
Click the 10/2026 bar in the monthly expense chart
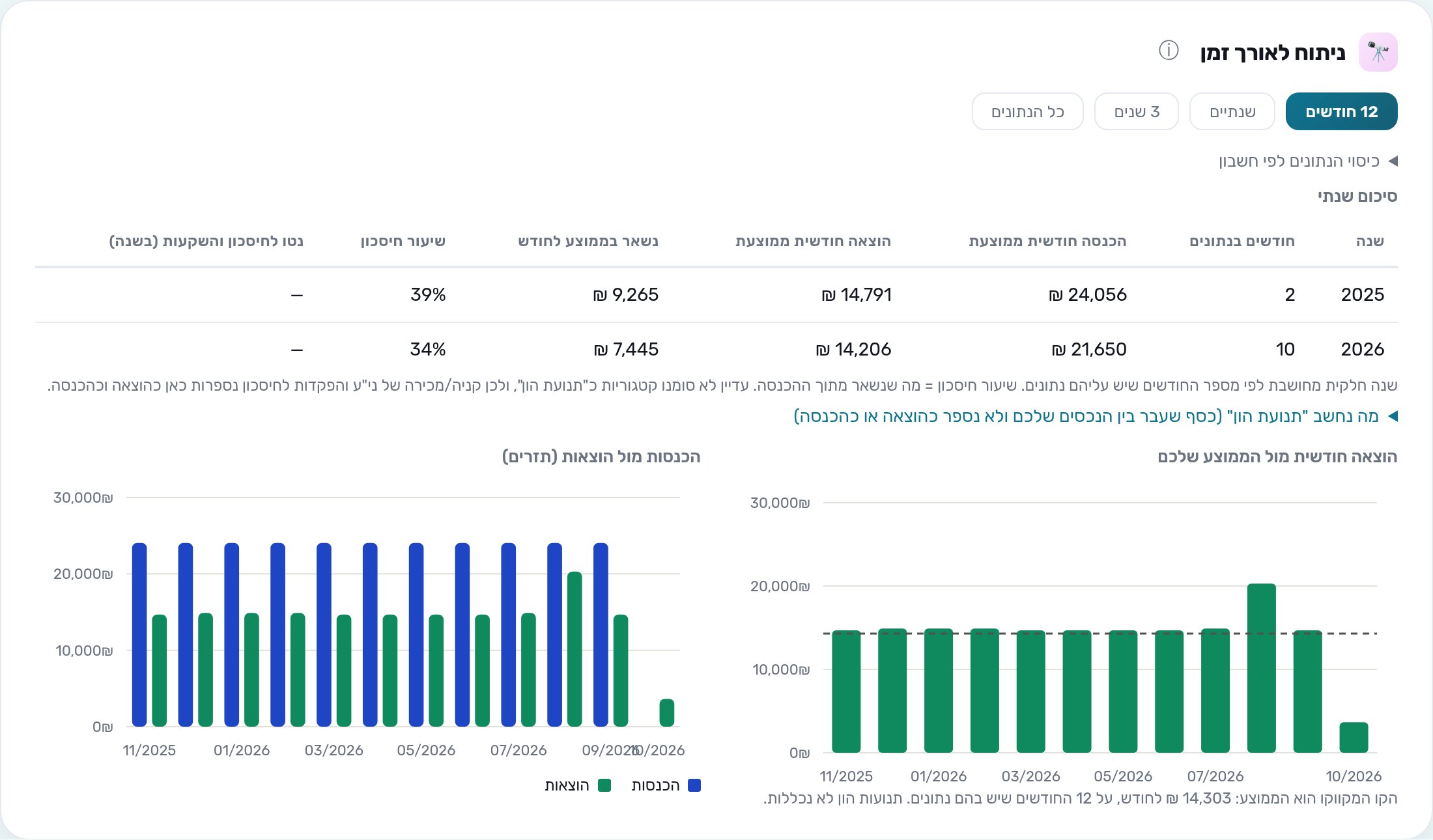1354,738
